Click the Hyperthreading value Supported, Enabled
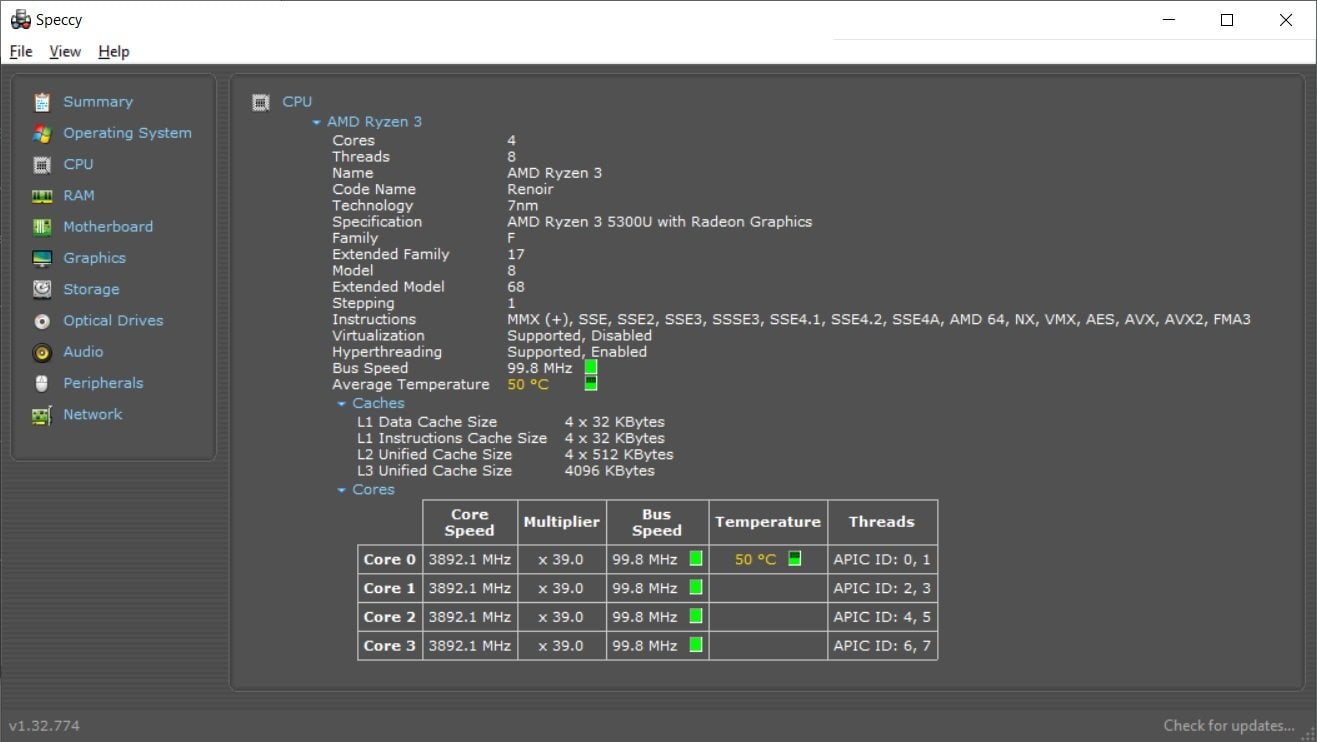Viewport: 1317px width, 742px height. click(x=577, y=352)
